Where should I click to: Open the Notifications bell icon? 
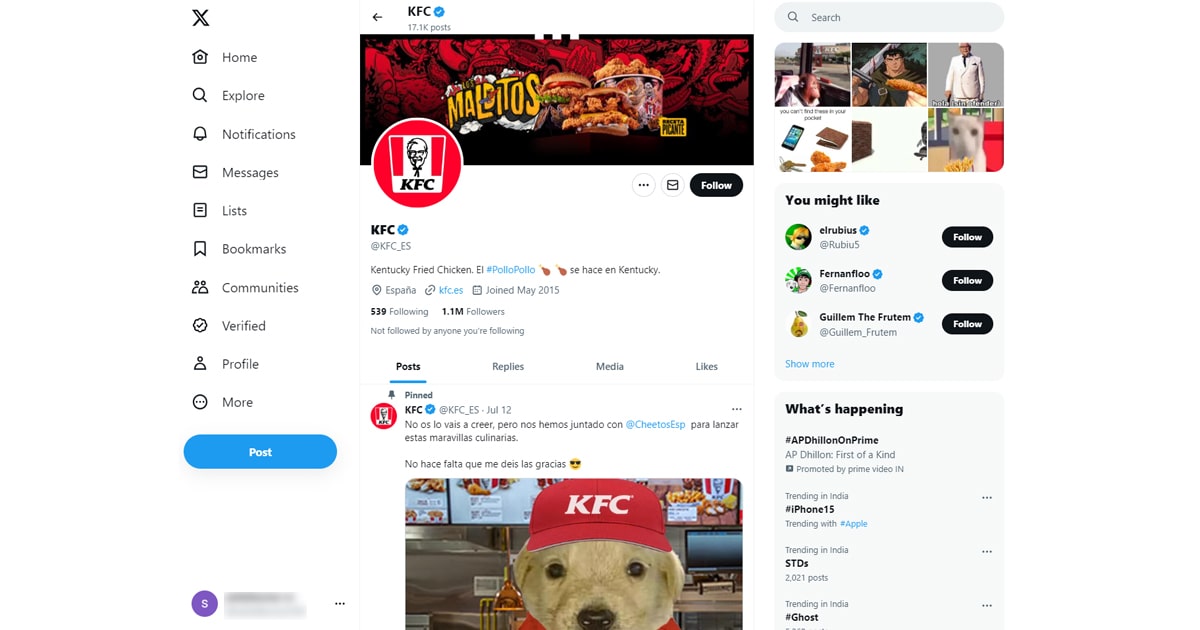(x=200, y=134)
